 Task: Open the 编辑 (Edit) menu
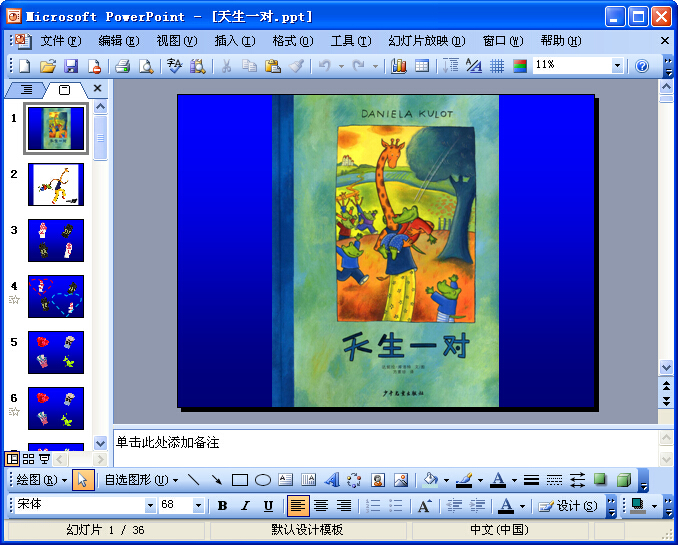[x=119, y=41]
